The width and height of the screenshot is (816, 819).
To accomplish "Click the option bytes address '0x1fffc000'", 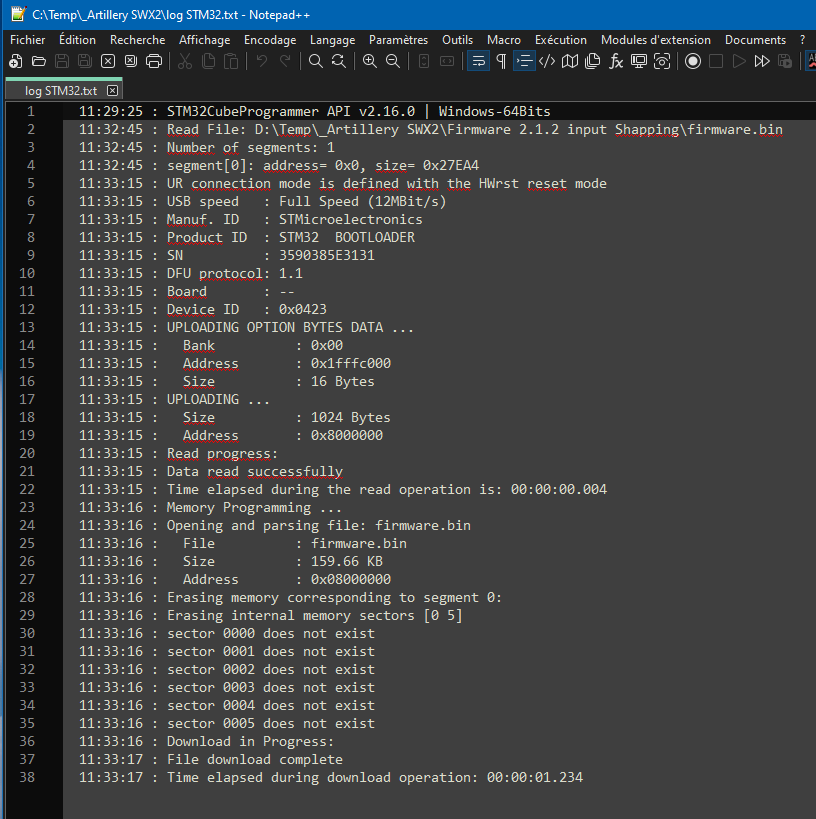I will coord(351,363).
